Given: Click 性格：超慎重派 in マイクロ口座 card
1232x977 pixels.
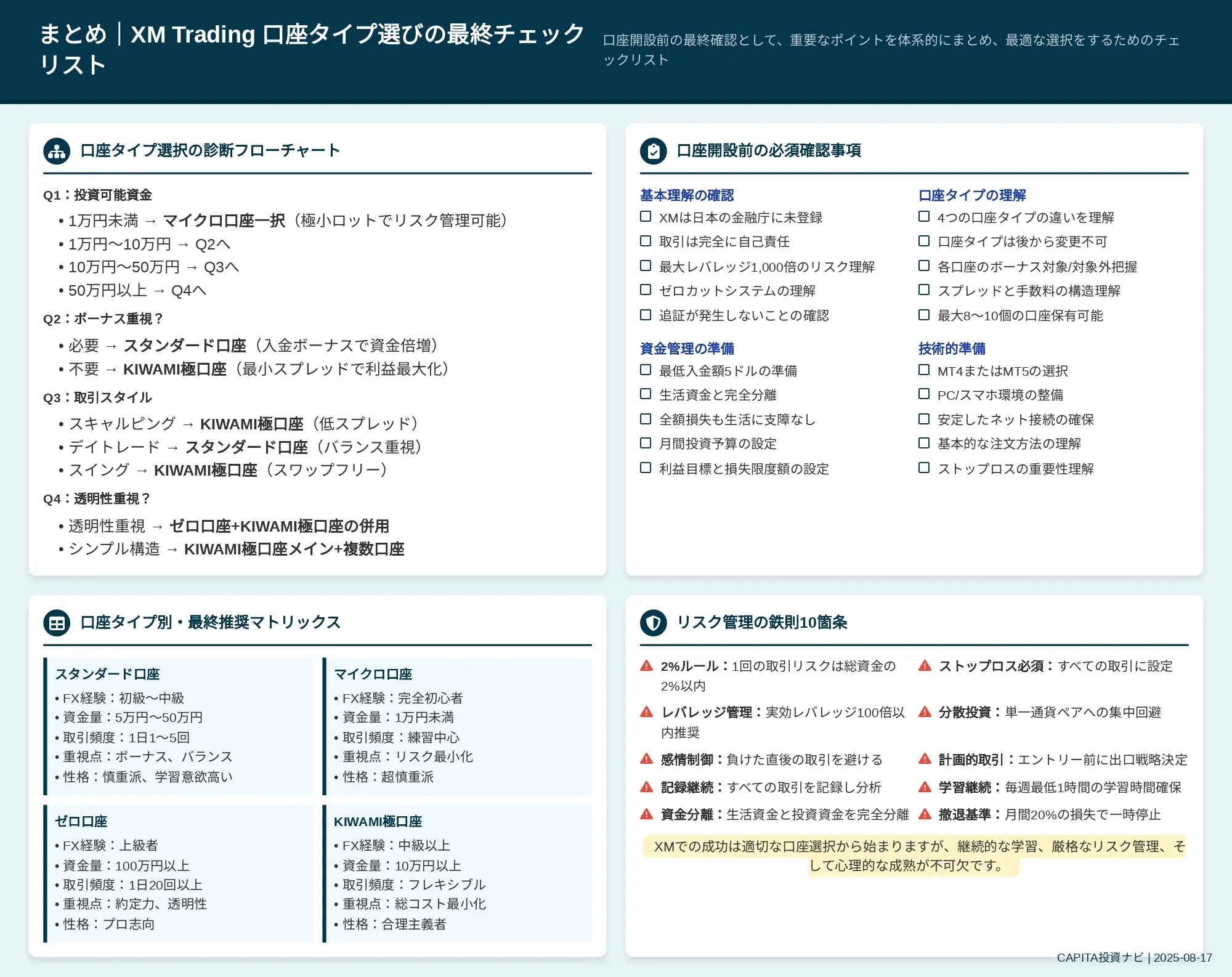Looking at the screenshot, I should pyautogui.click(x=384, y=777).
